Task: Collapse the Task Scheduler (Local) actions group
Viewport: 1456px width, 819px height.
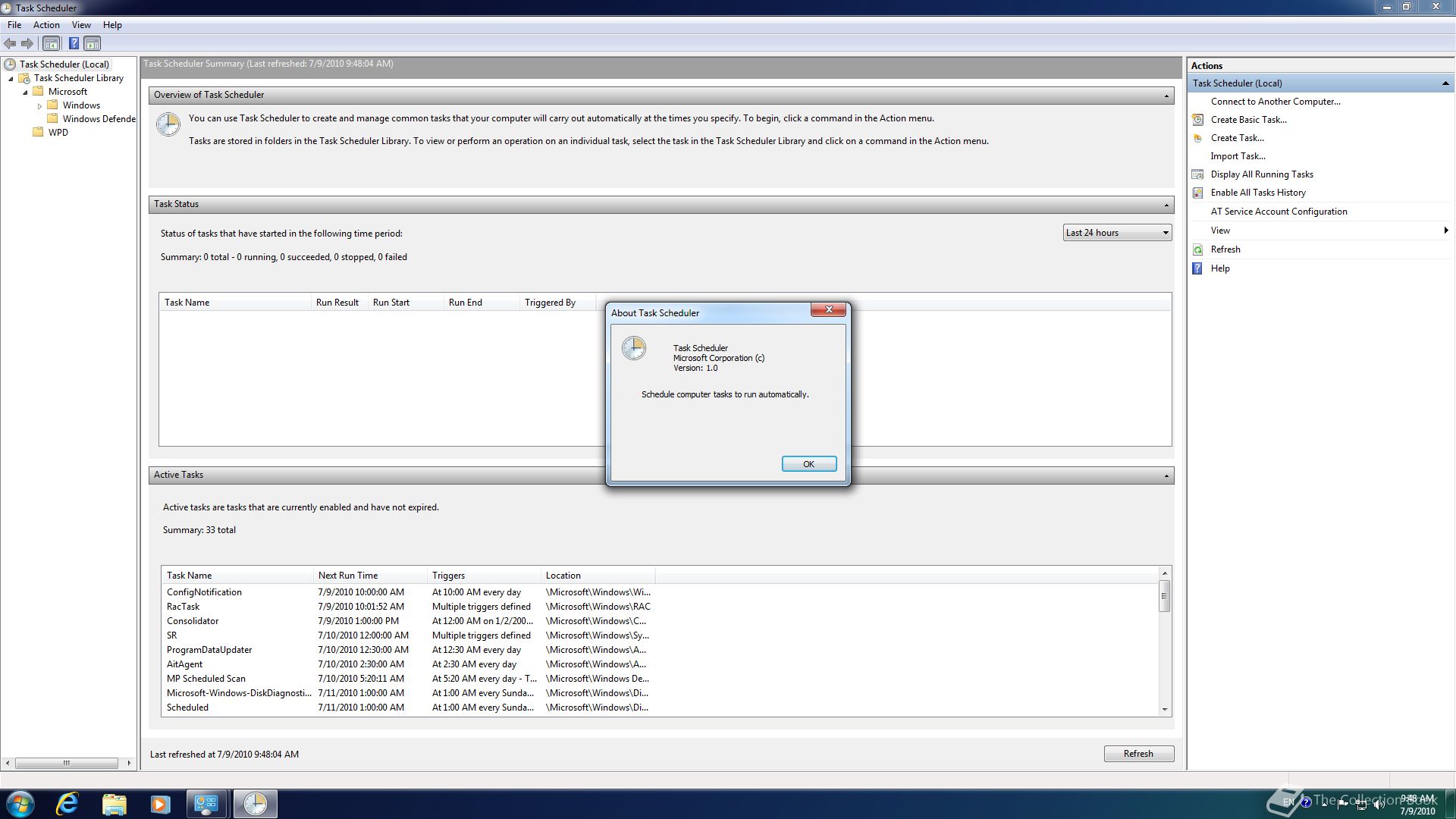Action: [1445, 83]
